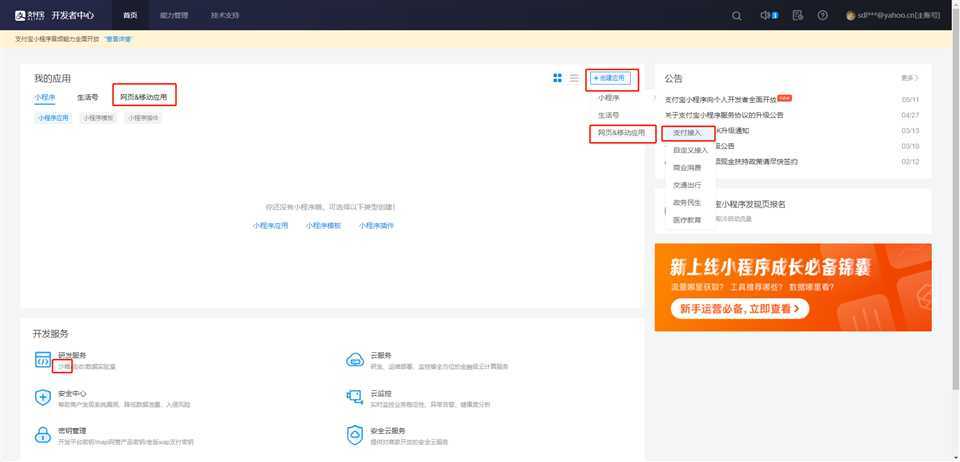Click the 开发服务 section heading

(51, 333)
